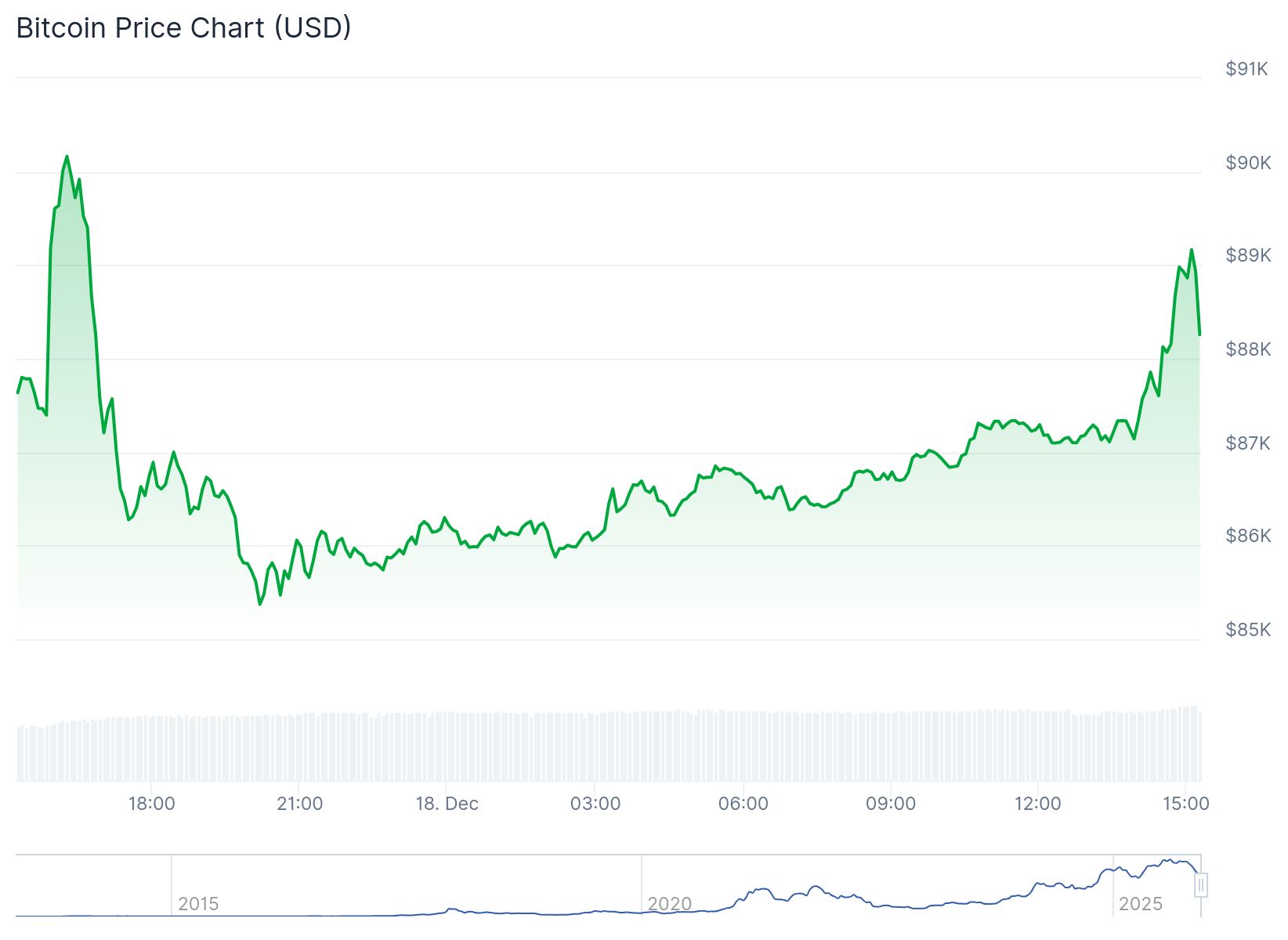Click the 15:00 time axis label
Image resolution: width=1288 pixels, height=940 pixels.
click(x=1185, y=804)
